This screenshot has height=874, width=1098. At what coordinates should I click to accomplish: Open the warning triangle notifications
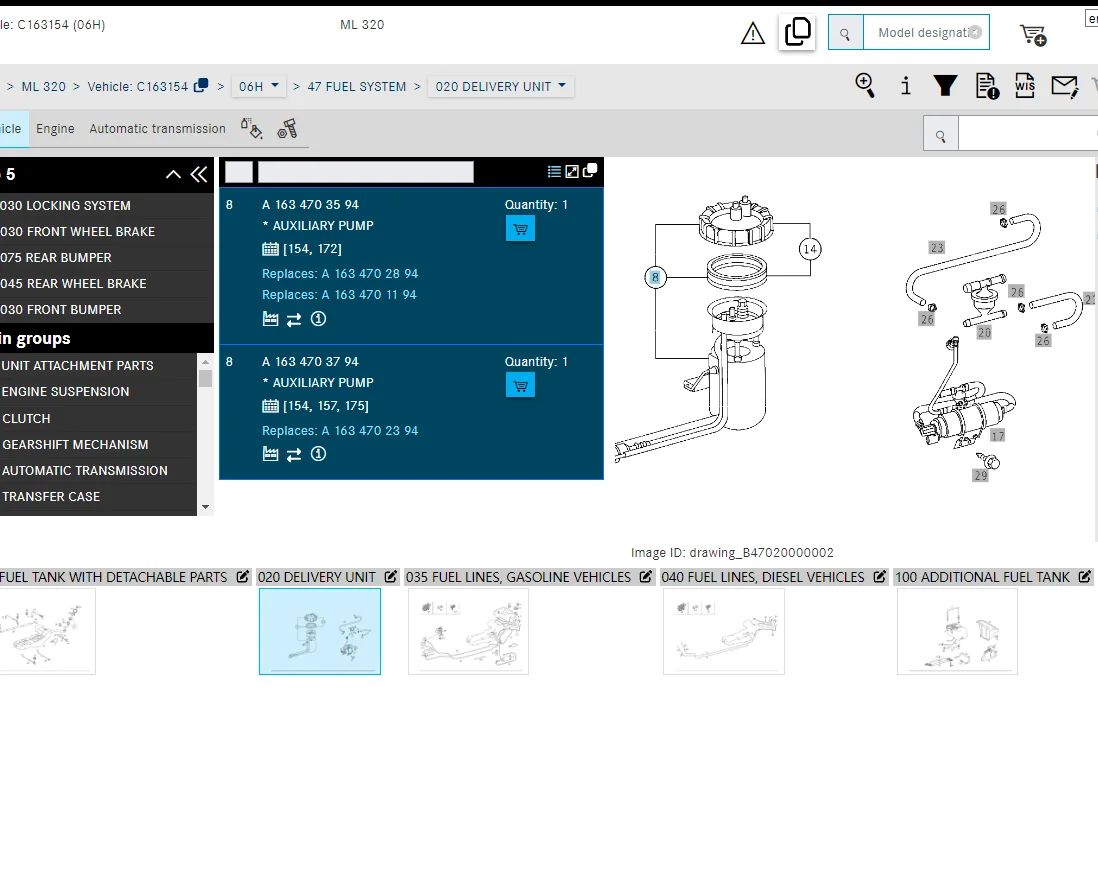click(753, 33)
